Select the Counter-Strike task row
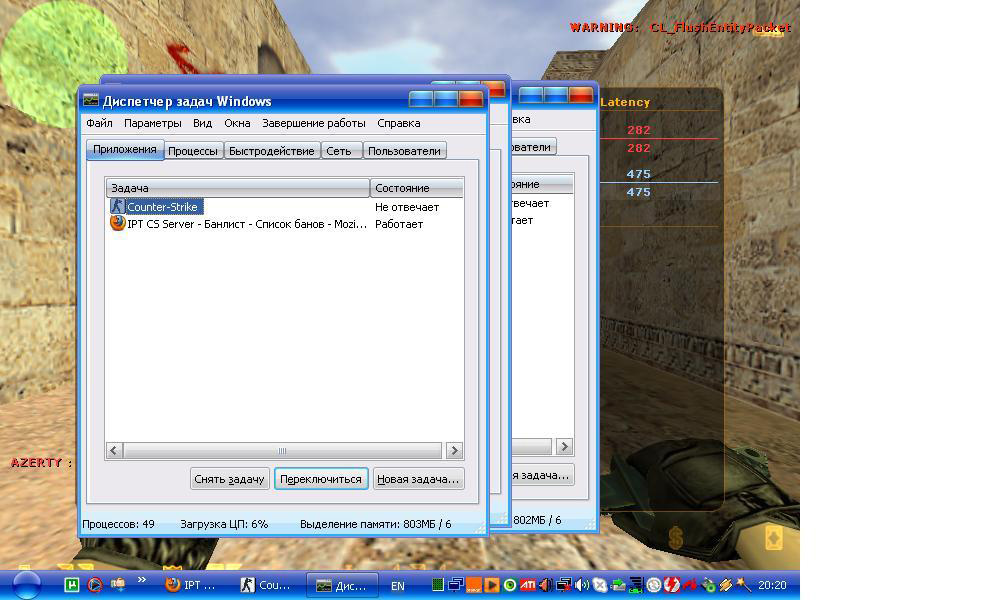The width and height of the screenshot is (985, 600). click(x=284, y=206)
